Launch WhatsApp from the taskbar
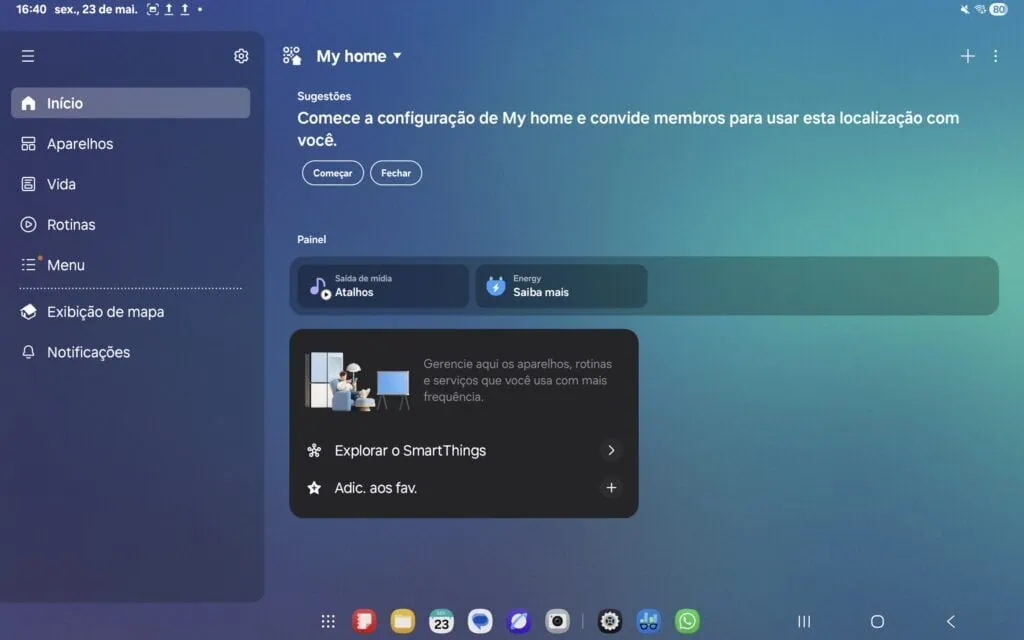 [x=688, y=620]
